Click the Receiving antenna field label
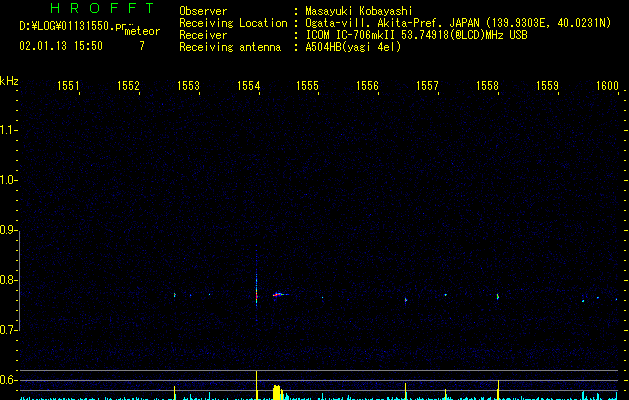Screen dimensions: 629x400 [230, 47]
